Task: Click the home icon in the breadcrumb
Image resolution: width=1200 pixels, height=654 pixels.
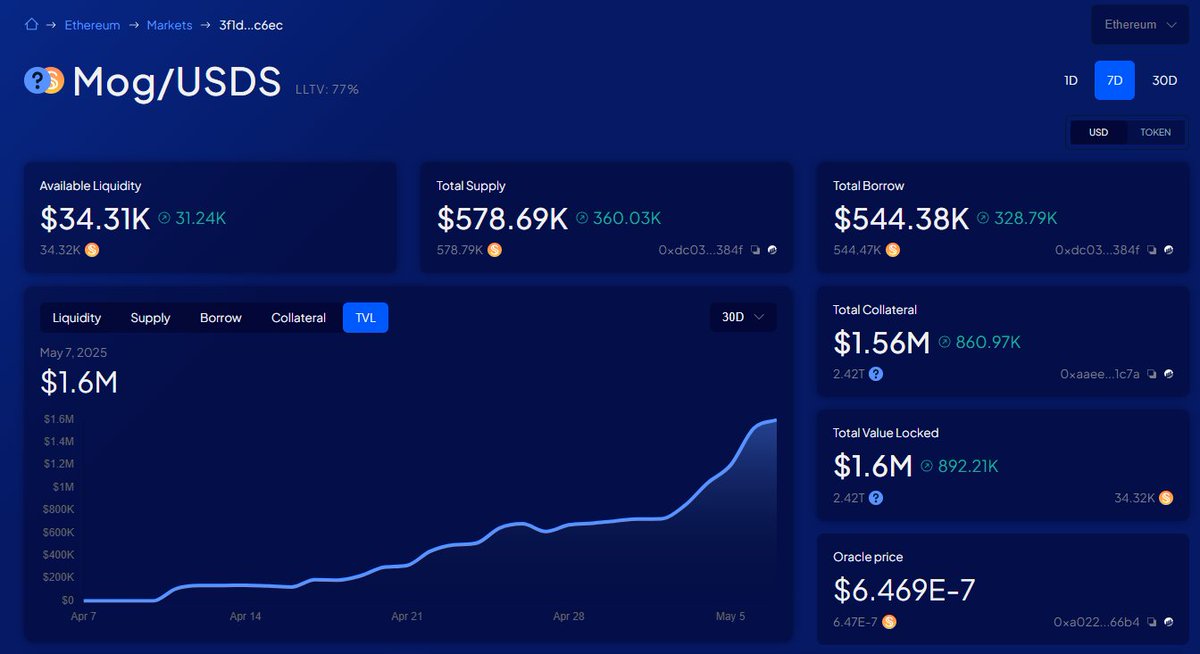Action: (31, 24)
